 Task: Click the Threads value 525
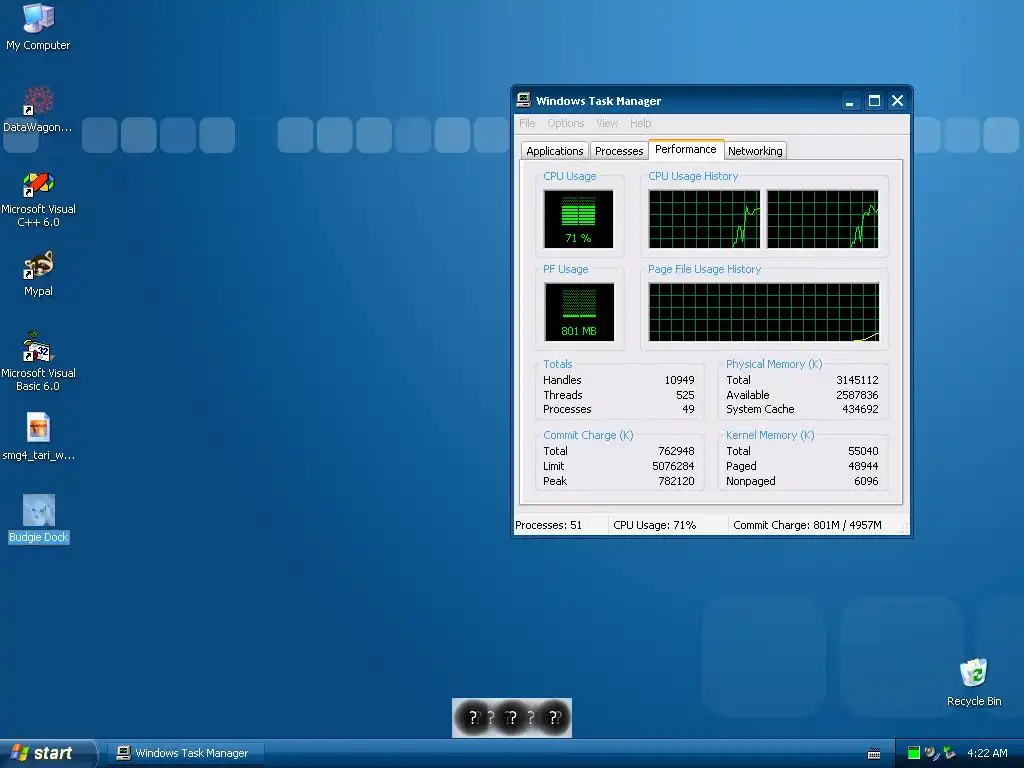pos(685,395)
